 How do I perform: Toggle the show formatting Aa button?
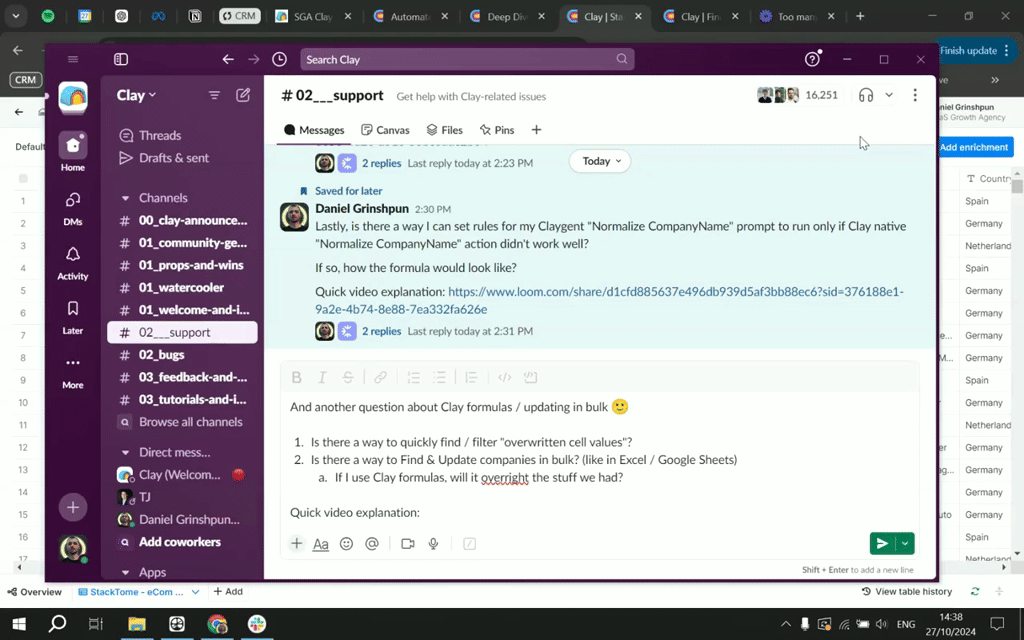pyautogui.click(x=321, y=544)
